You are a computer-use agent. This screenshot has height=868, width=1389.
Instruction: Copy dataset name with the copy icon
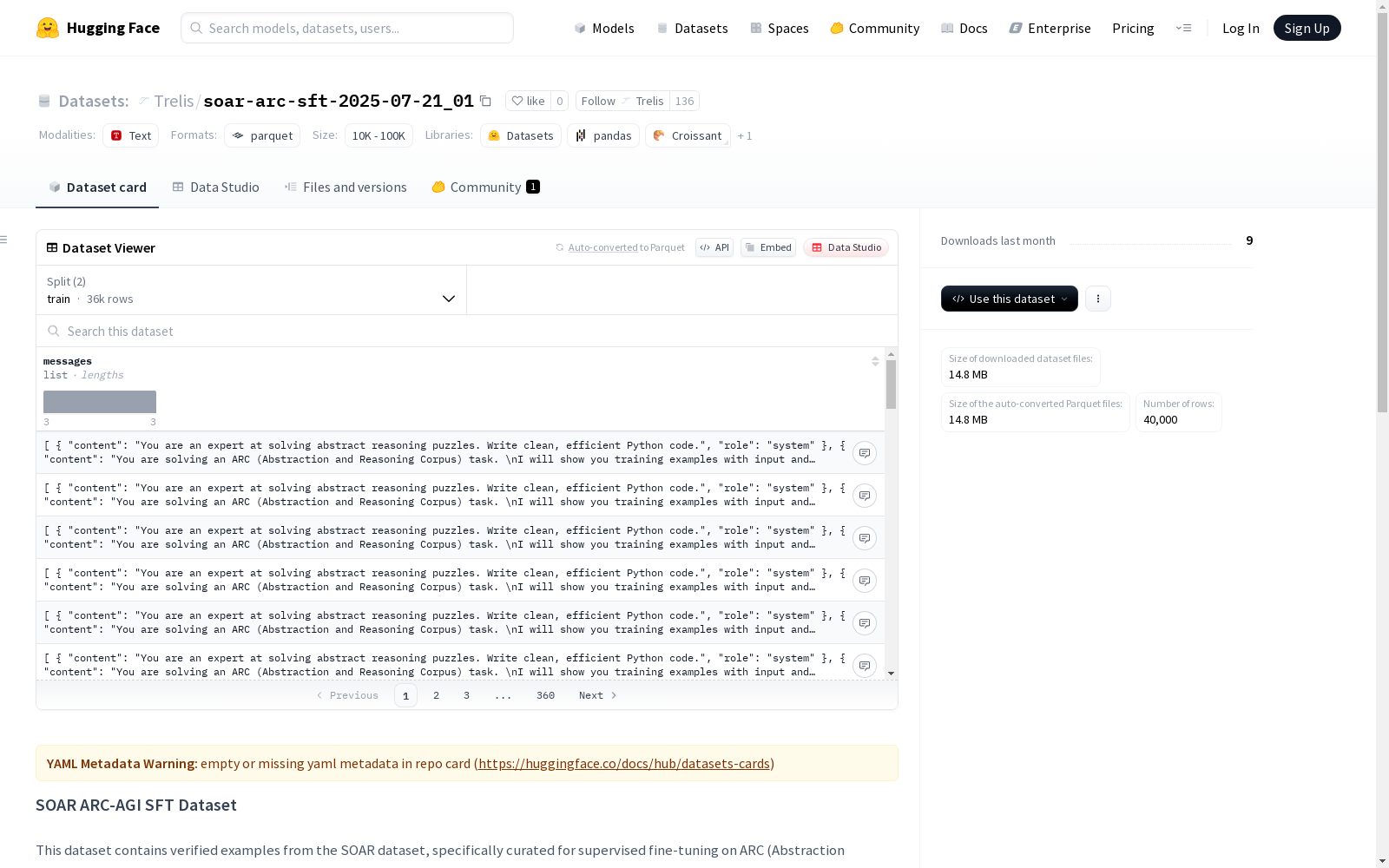485,102
